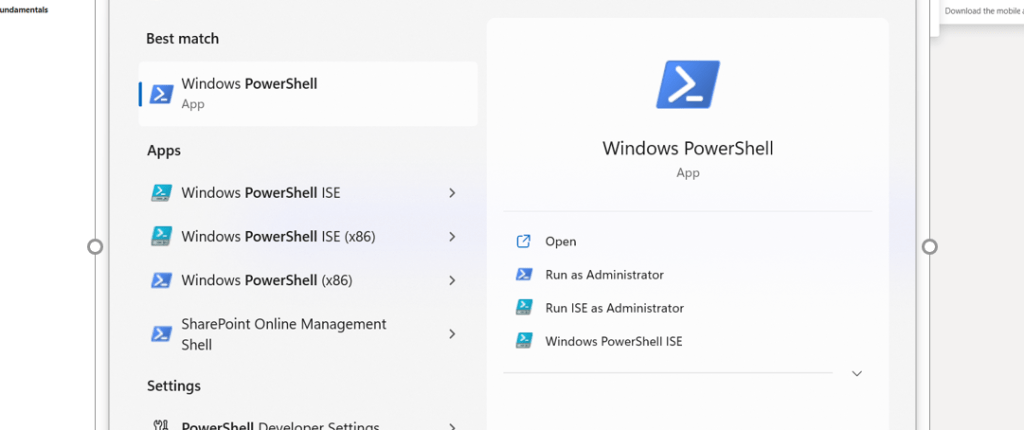Screen dimensions: 1024x430
Task: Click the left circular resize handle of image
Action: [x=96, y=246]
